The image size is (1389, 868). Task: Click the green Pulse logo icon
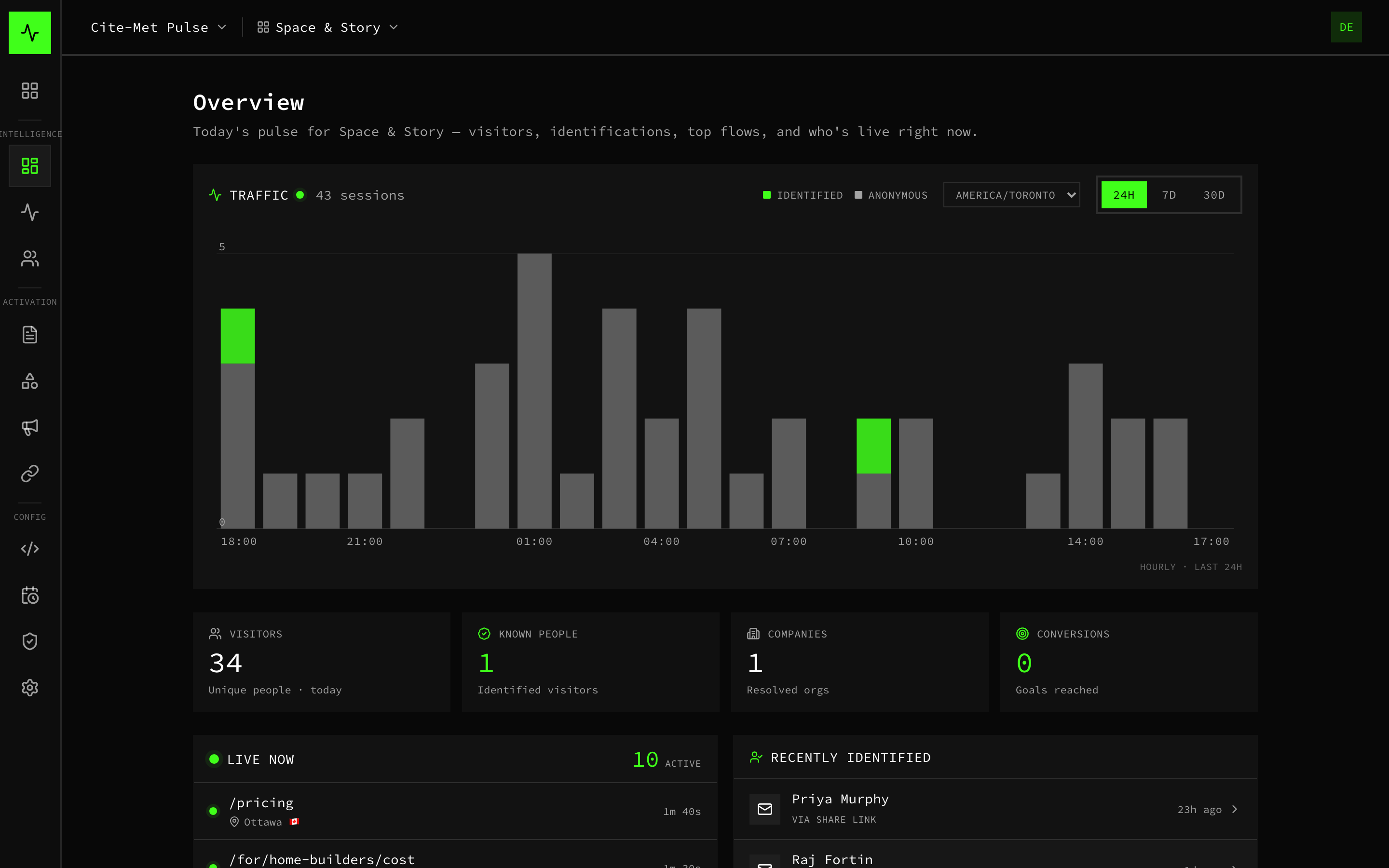(x=30, y=33)
